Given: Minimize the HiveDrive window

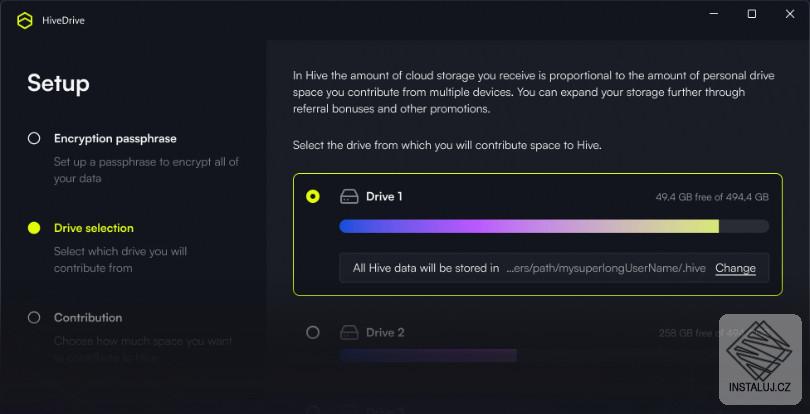Looking at the screenshot, I should click(714, 14).
